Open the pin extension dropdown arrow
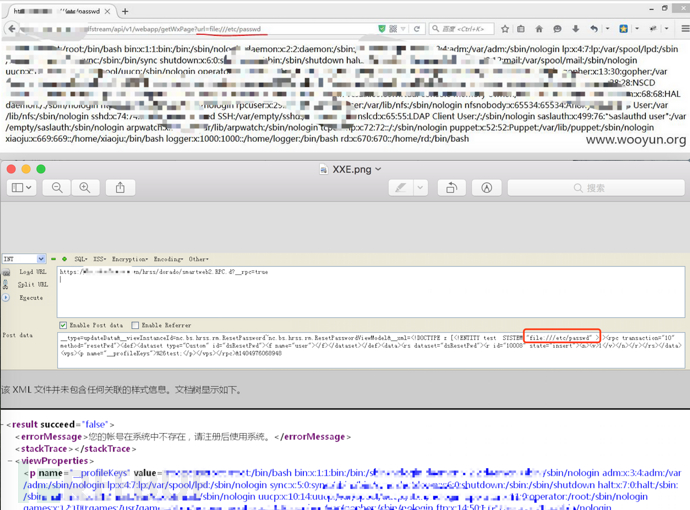This screenshot has height=510, width=690. 667,29
